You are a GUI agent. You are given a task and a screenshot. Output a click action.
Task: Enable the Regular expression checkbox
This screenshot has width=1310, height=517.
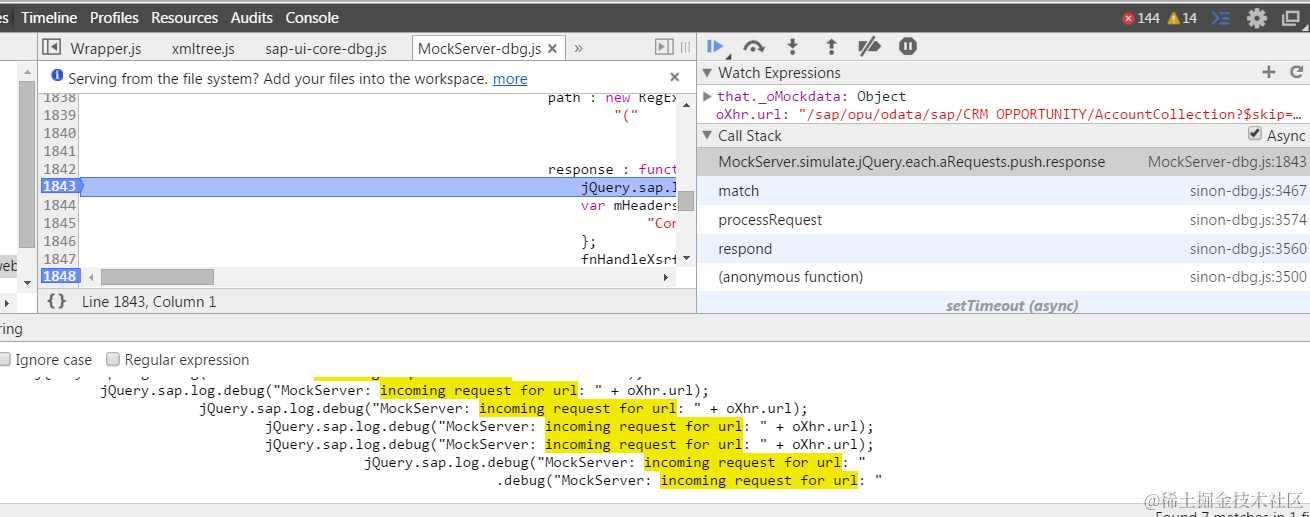(113, 359)
